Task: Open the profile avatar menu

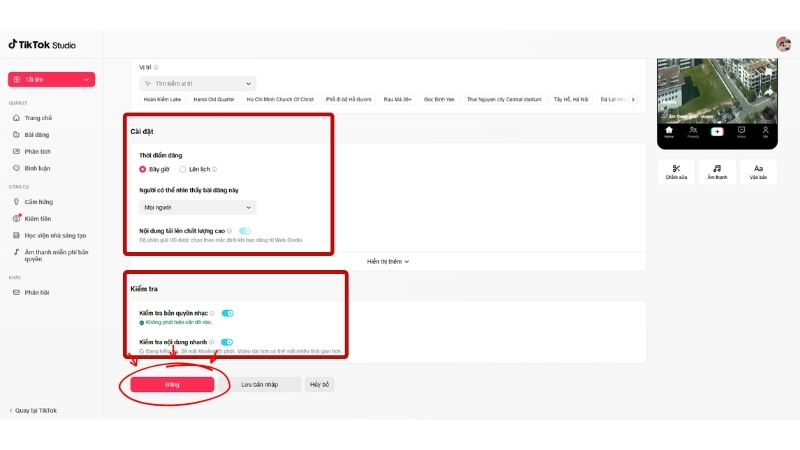Action: tap(783, 44)
